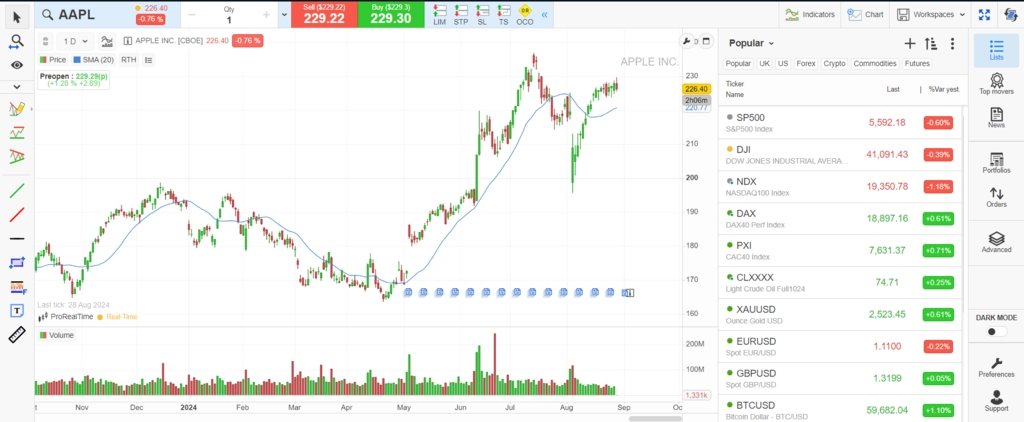Open Preferences from the sidebar
Viewport: 1024px width, 422px height.
[996, 368]
